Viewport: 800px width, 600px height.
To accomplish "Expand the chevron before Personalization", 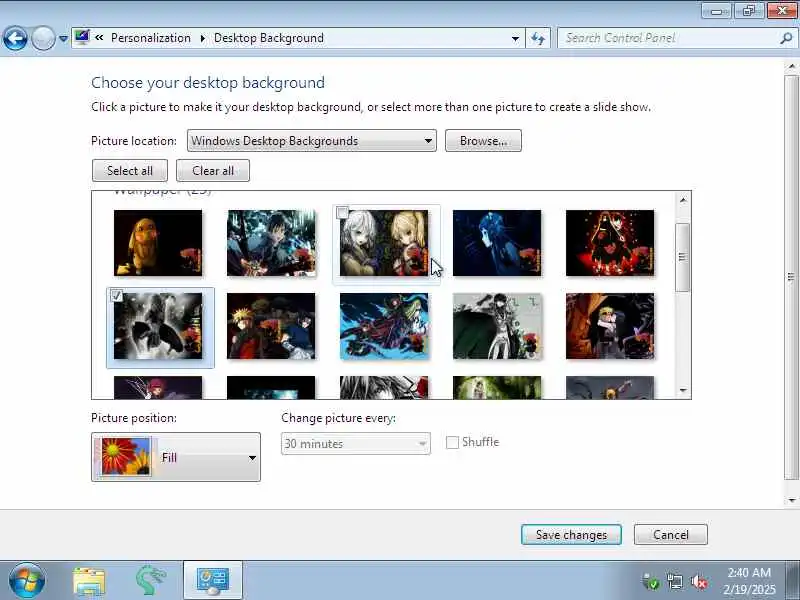I will [x=99, y=37].
